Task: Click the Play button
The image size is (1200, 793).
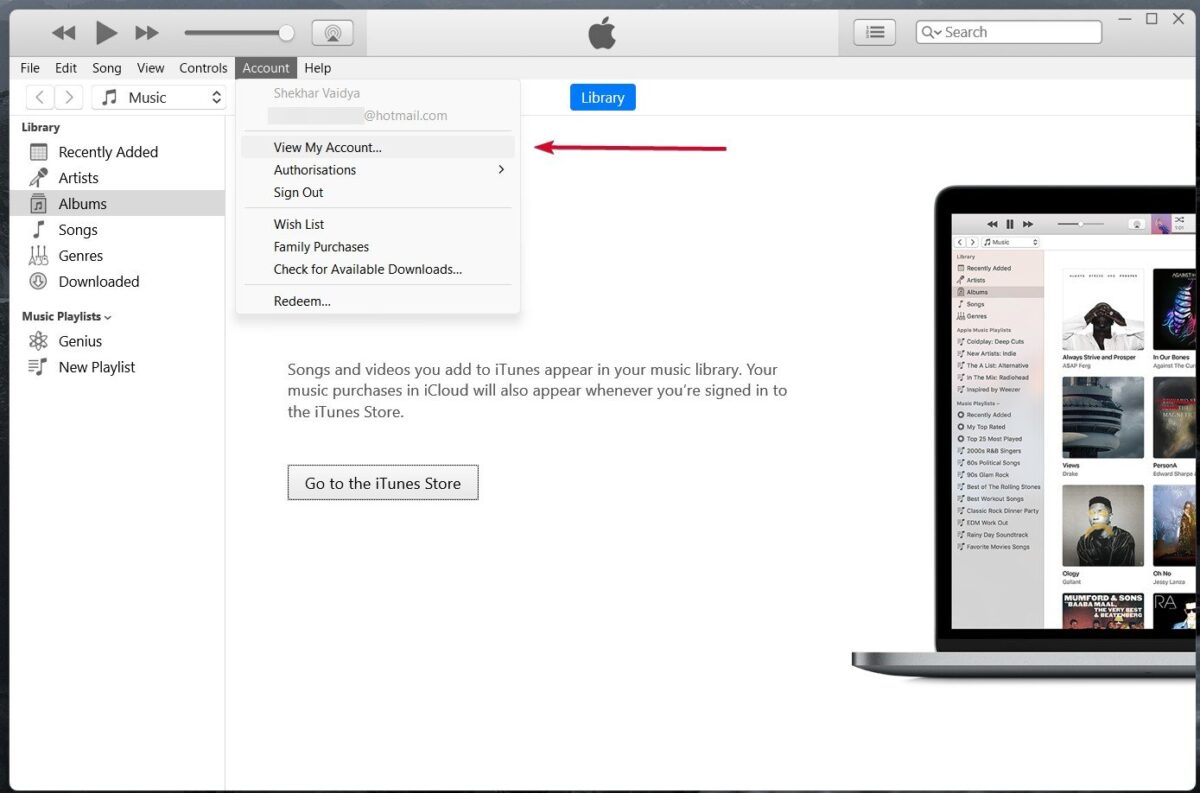Action: pyautogui.click(x=106, y=31)
